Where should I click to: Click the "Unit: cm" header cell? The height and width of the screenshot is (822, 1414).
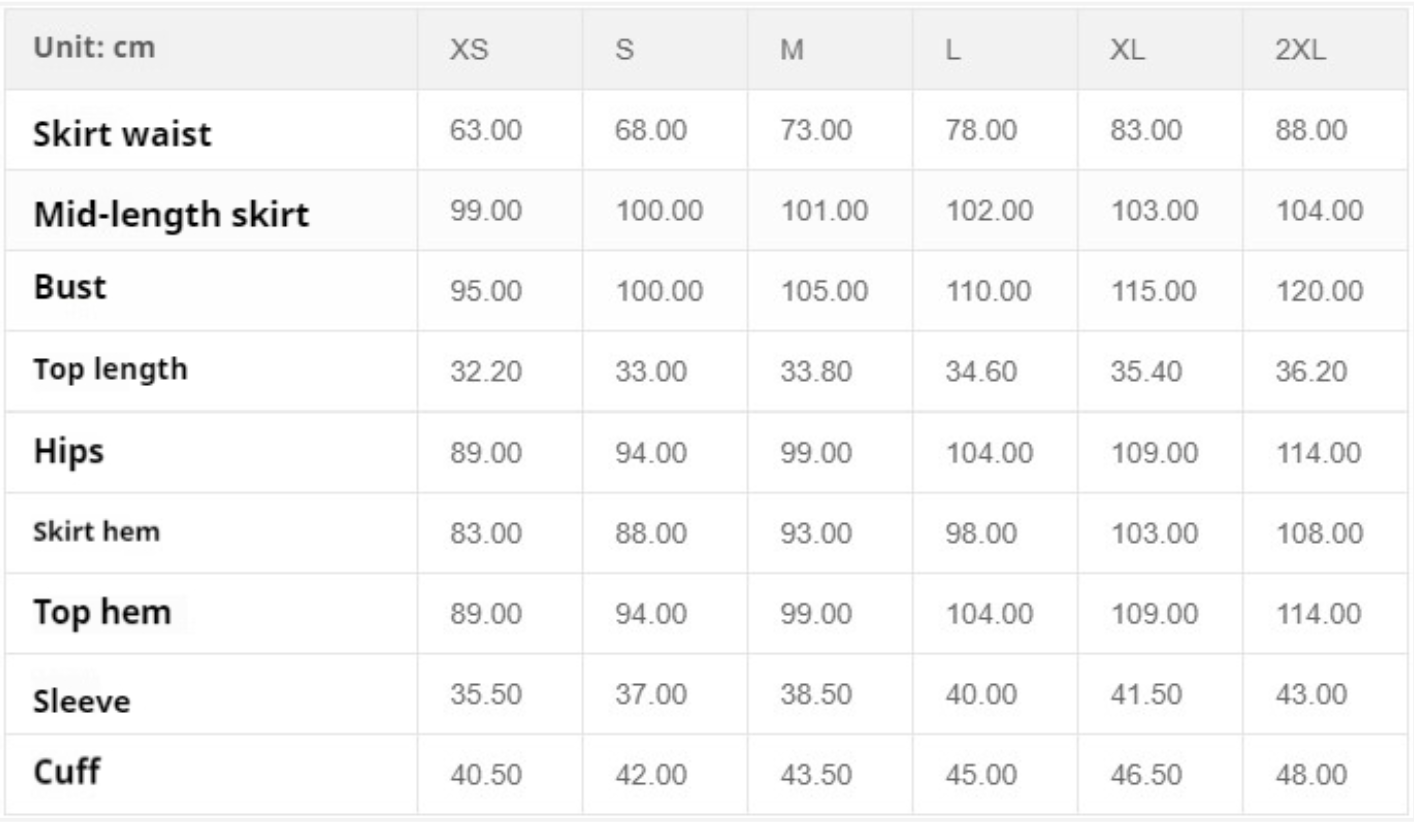coord(95,48)
